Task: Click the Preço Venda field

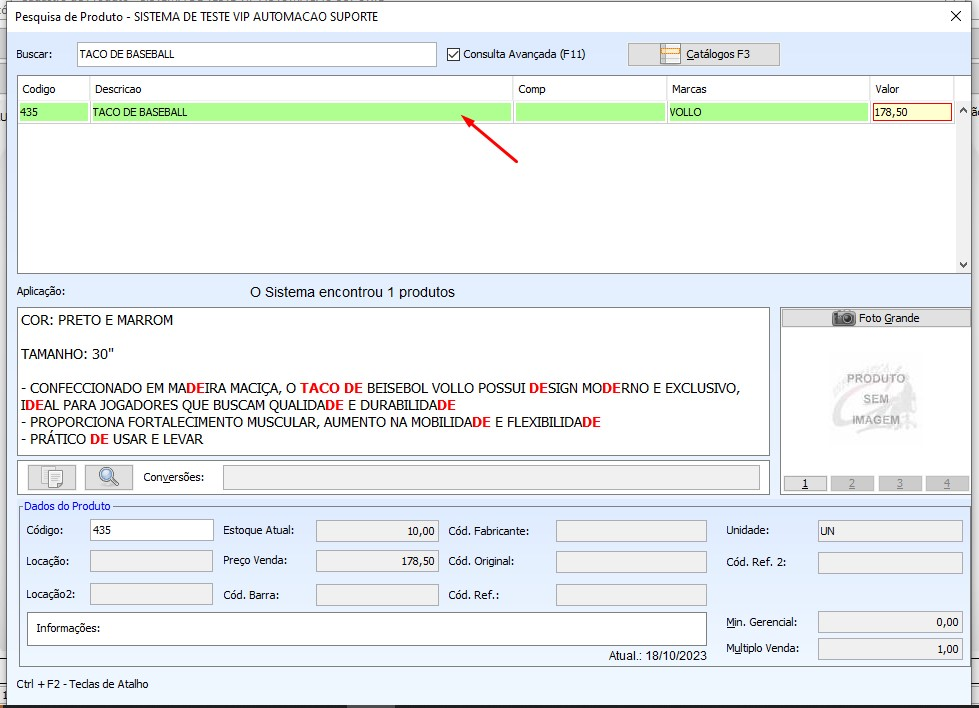Action: [377, 561]
